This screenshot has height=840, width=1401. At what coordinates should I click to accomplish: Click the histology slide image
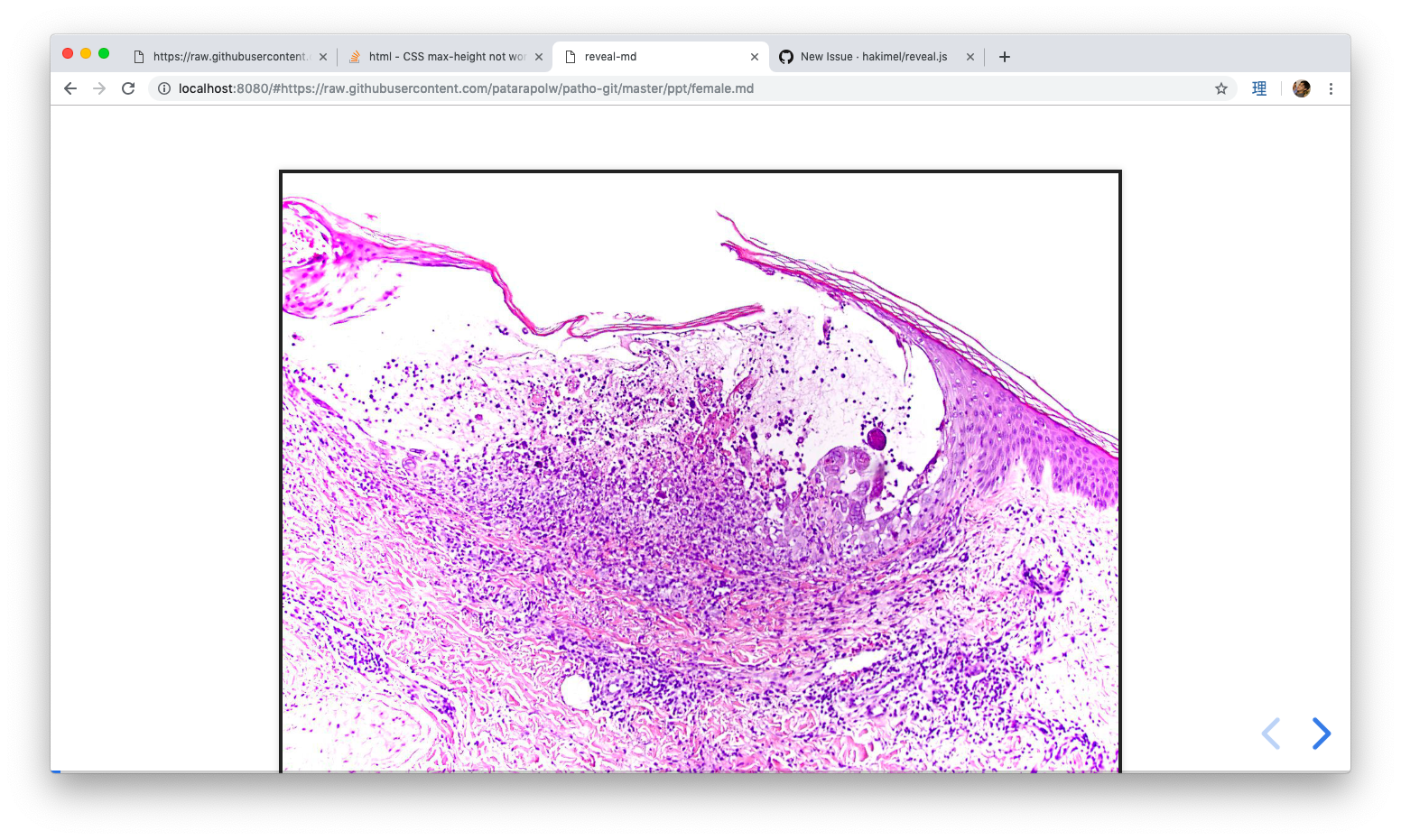coord(700,472)
